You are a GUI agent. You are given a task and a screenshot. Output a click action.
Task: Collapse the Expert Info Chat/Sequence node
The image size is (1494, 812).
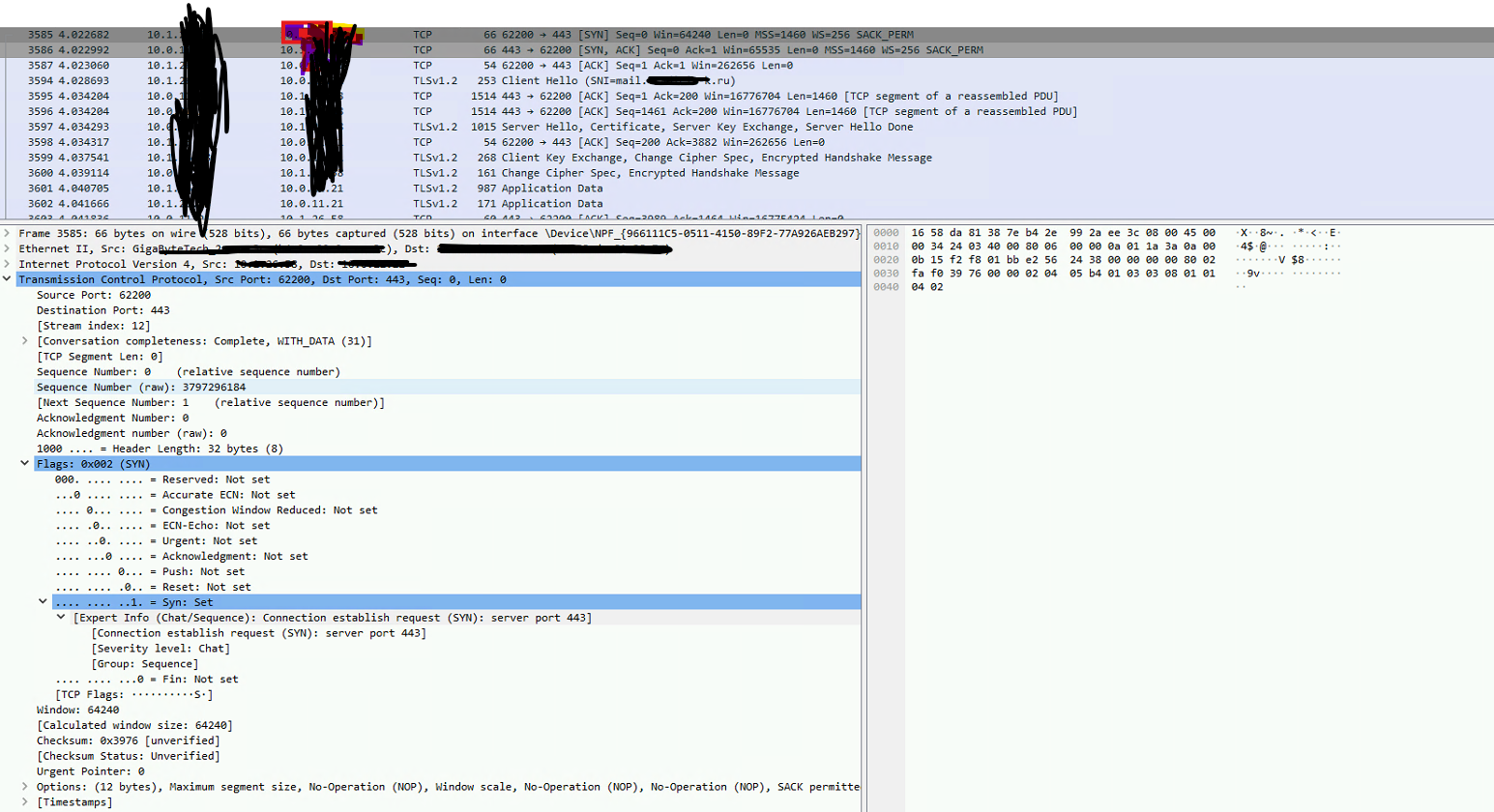pyautogui.click(x=61, y=618)
